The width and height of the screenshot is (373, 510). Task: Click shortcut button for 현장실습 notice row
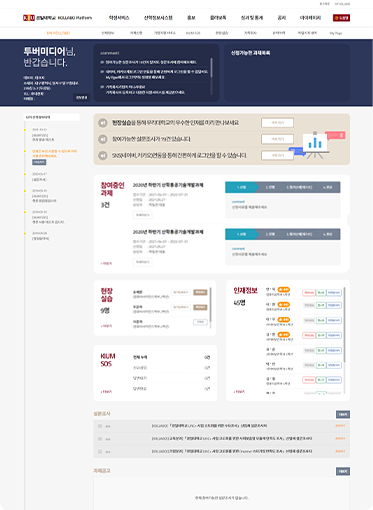coord(277,123)
